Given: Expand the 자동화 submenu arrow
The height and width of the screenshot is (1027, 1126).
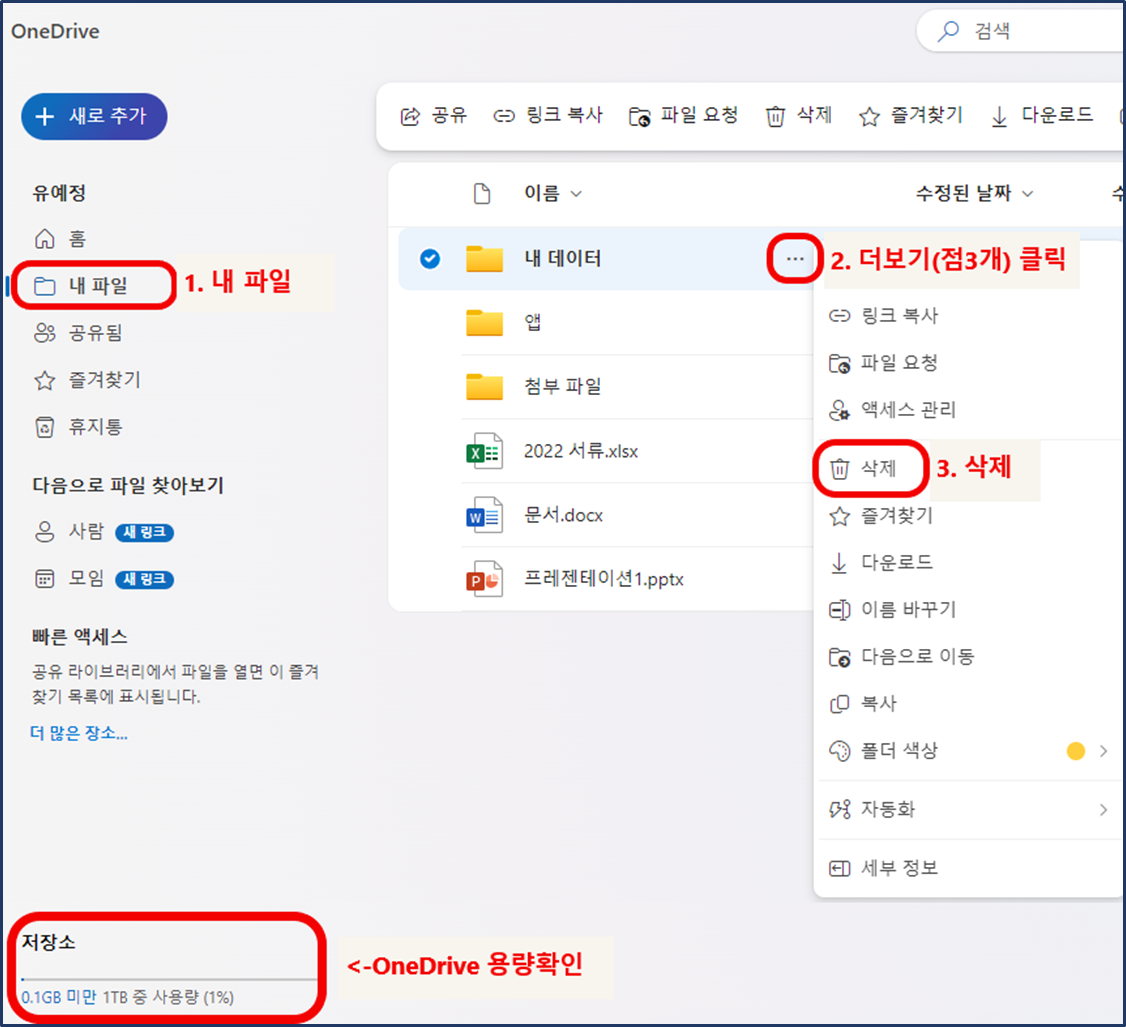Looking at the screenshot, I should tap(1104, 810).
